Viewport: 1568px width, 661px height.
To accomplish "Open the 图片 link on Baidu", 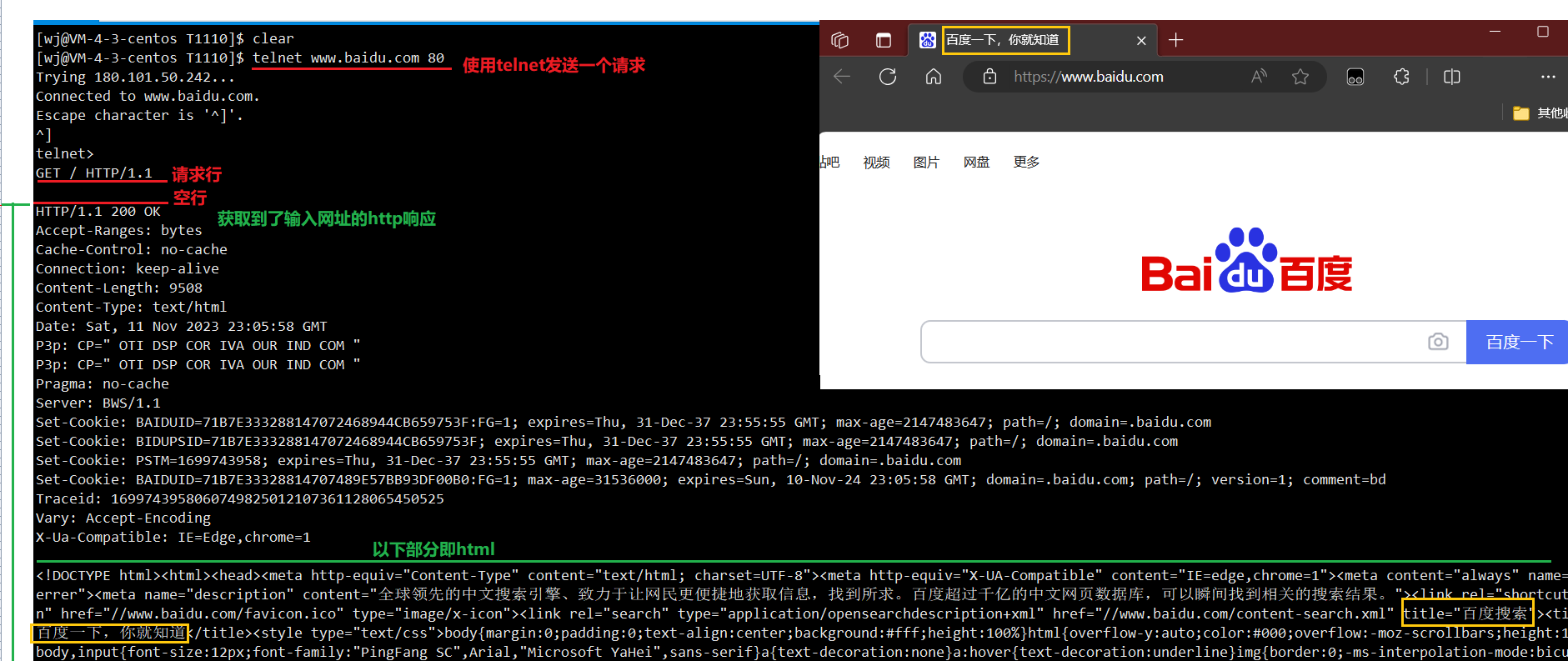I will coord(926,163).
